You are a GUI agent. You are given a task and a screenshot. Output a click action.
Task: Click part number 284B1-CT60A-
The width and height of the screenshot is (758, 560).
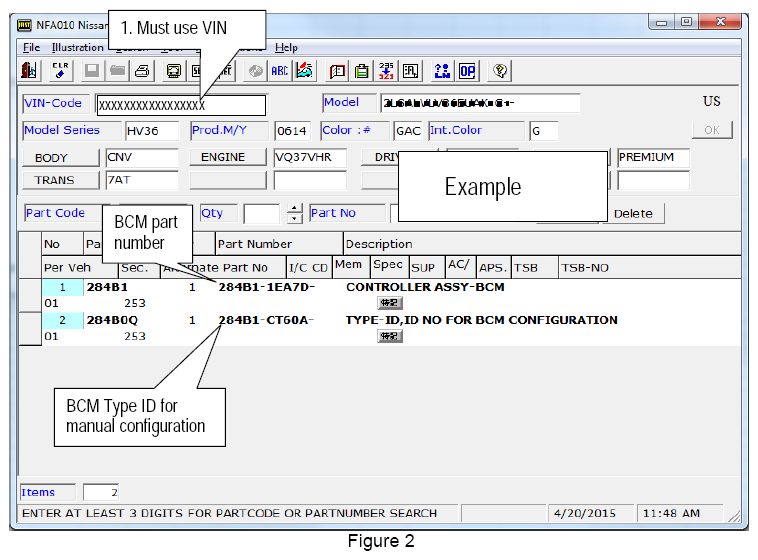click(267, 320)
